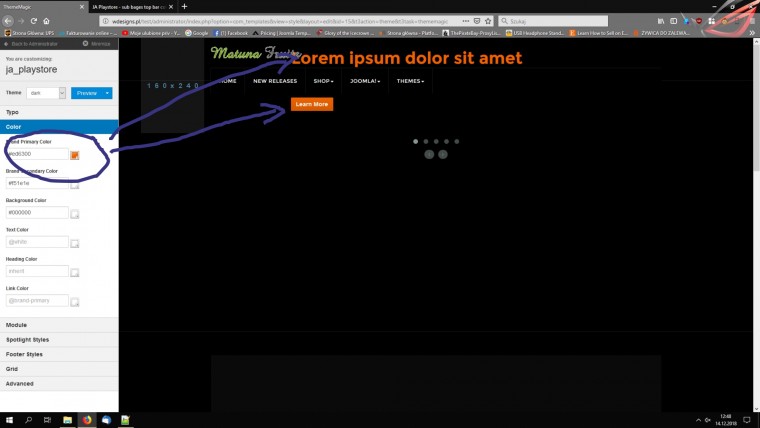
Task: Open a new browser tab with plus
Action: coord(184,7)
